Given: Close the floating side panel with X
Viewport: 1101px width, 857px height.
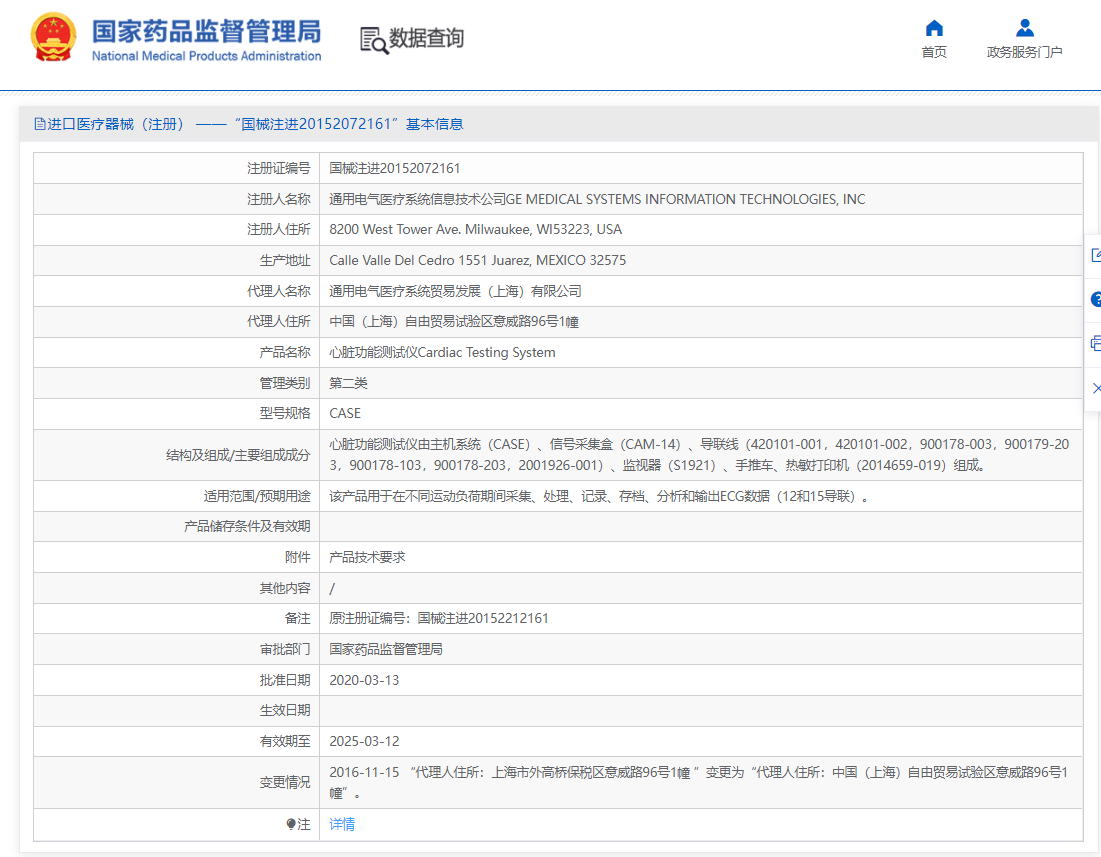Looking at the screenshot, I should coord(1096,388).
